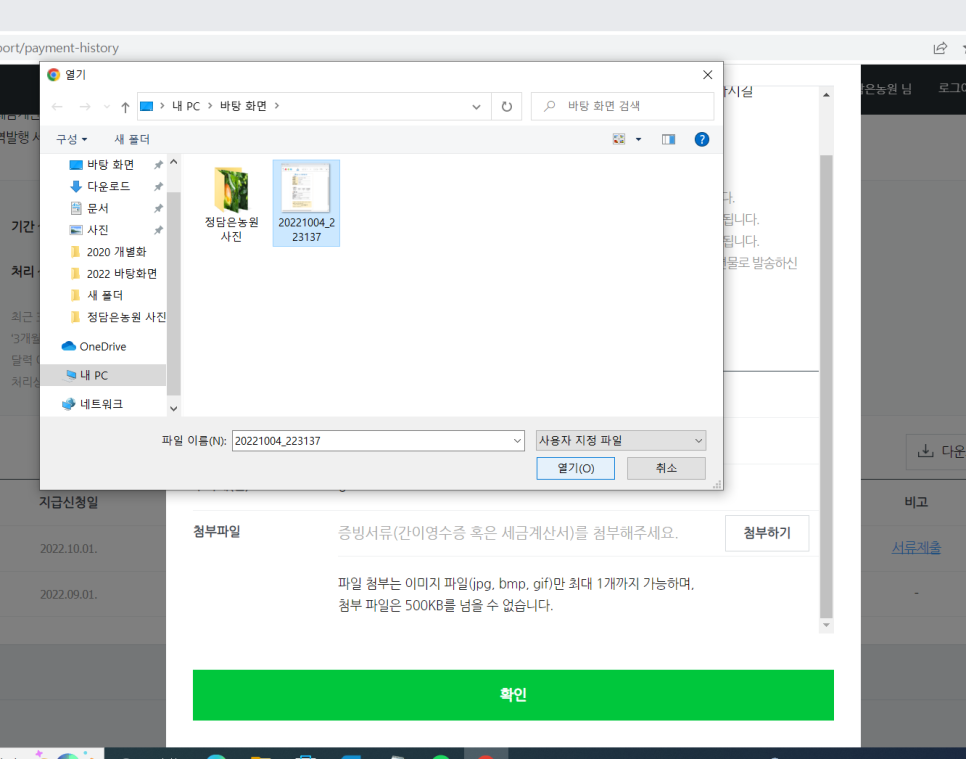Select the 20221004_223137 image file thumbnail
966x759 pixels.
pos(306,203)
